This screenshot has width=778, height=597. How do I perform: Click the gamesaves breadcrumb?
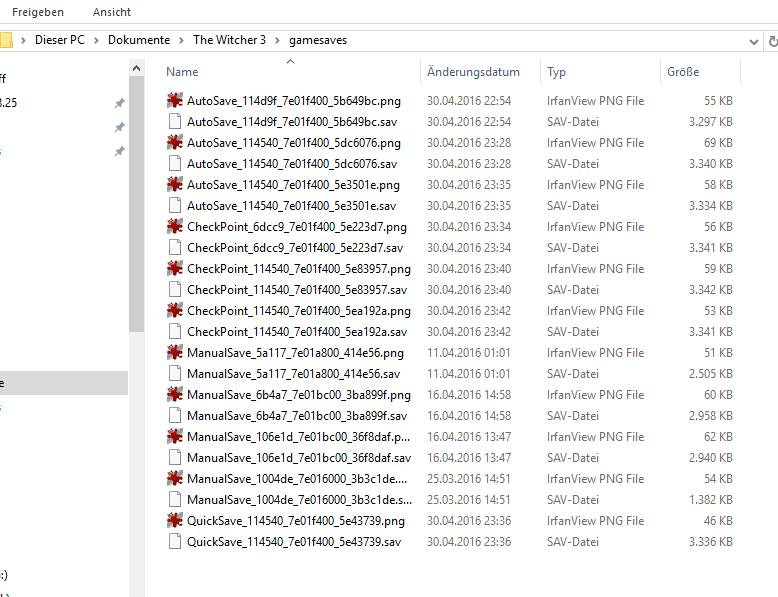(x=318, y=41)
